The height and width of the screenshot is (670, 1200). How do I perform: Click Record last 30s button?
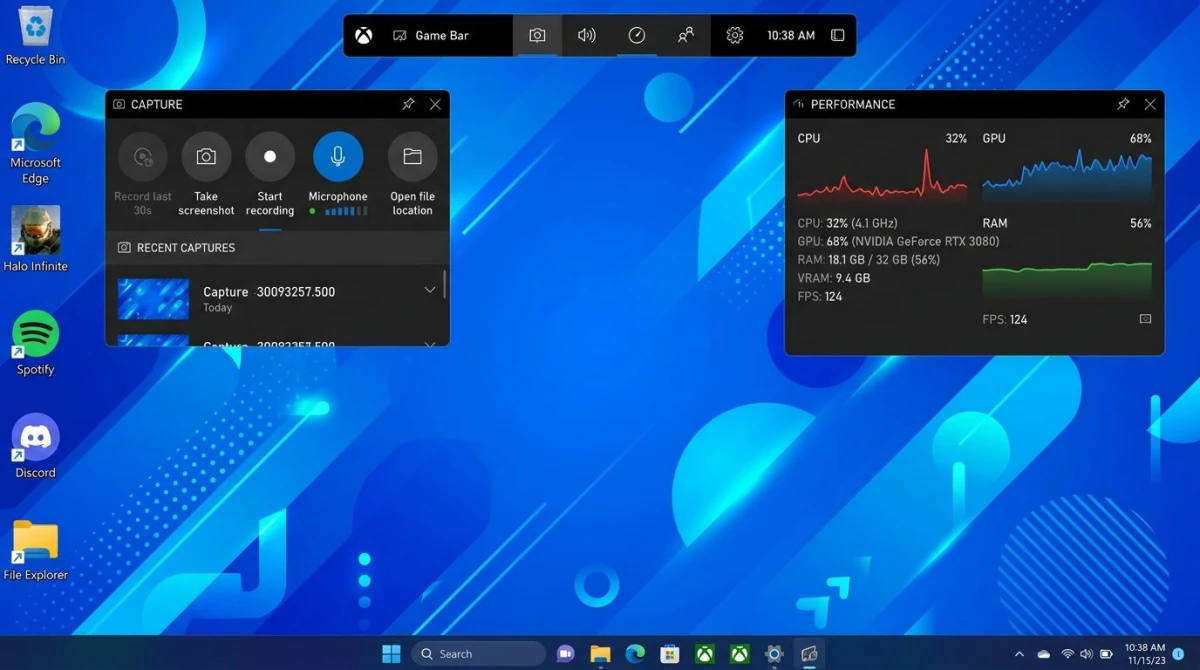tap(143, 174)
